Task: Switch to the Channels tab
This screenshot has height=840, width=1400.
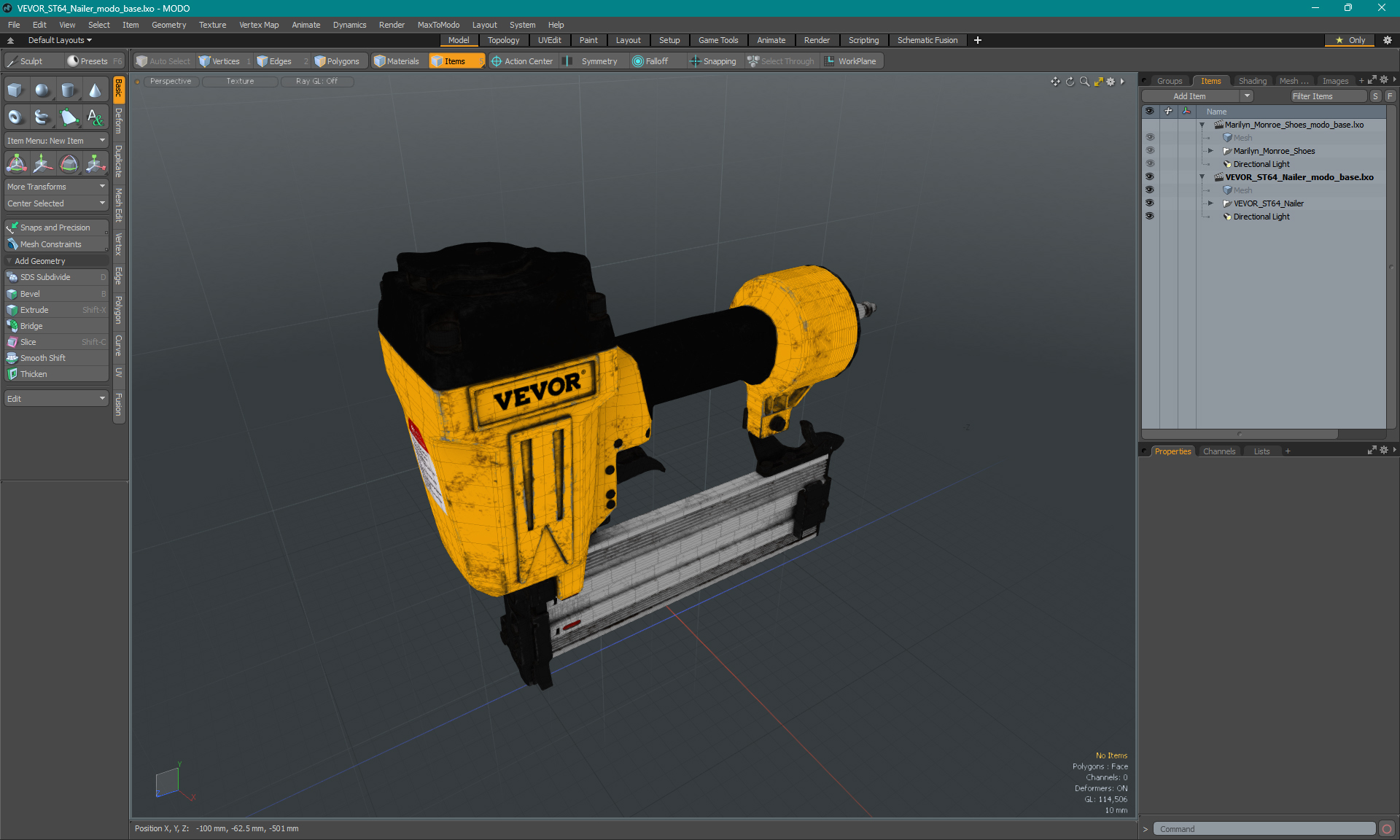Action: tap(1219, 451)
